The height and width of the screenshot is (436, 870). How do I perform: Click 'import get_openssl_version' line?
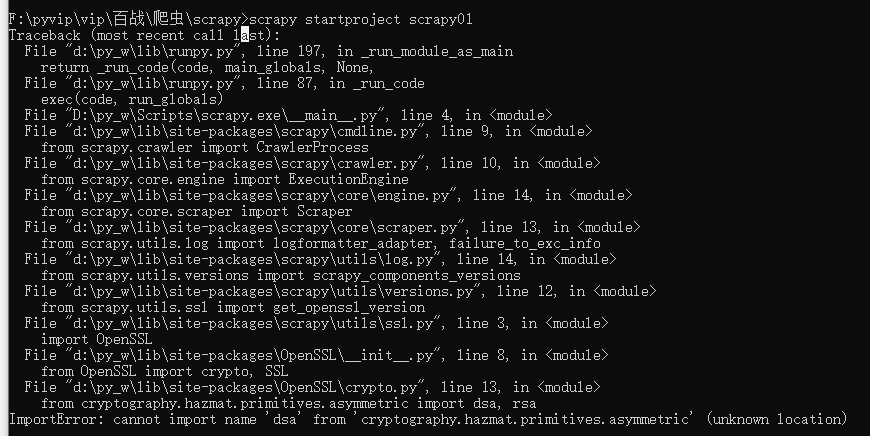click(233, 307)
